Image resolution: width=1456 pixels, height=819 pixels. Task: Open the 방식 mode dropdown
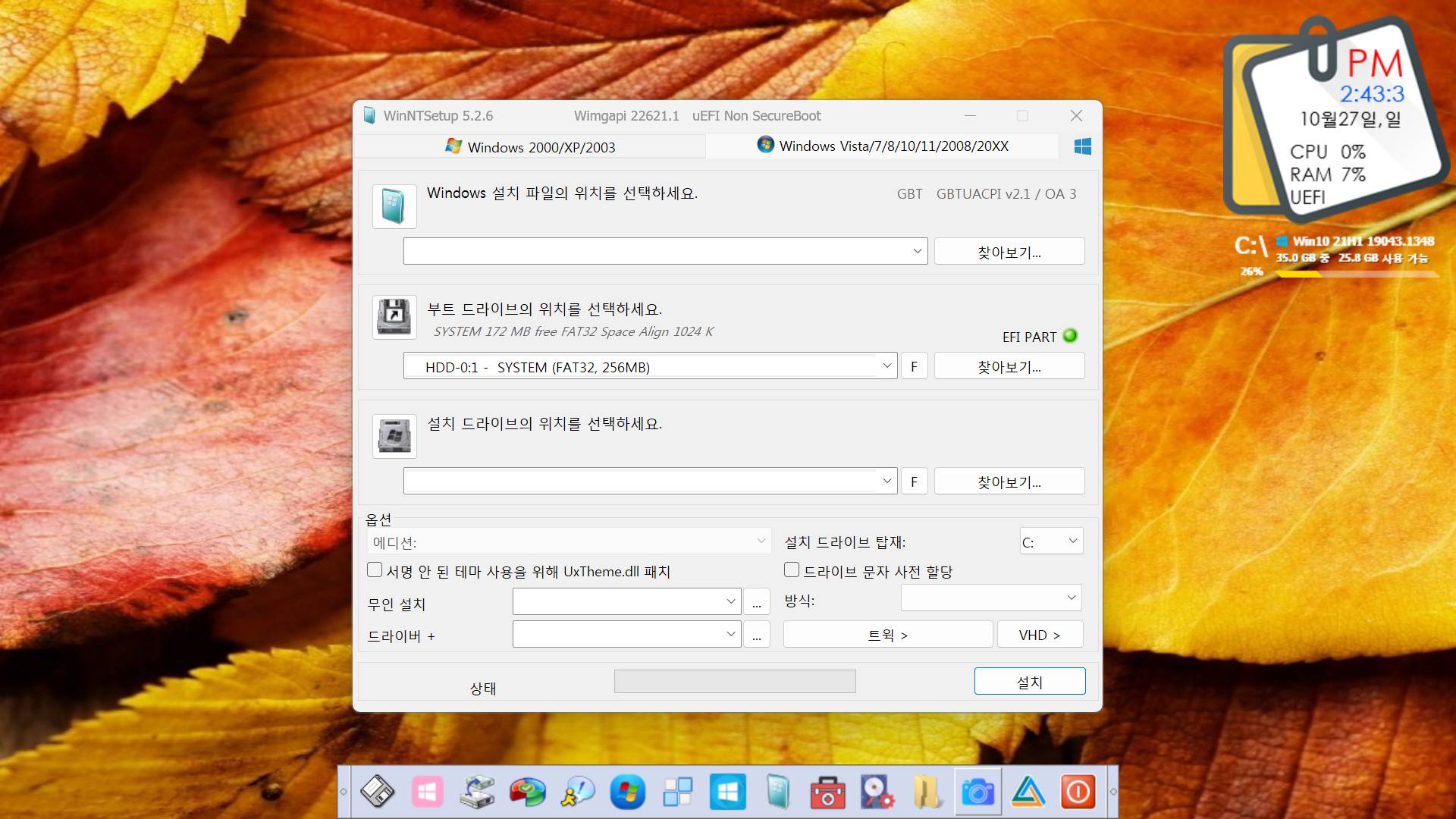click(x=991, y=598)
